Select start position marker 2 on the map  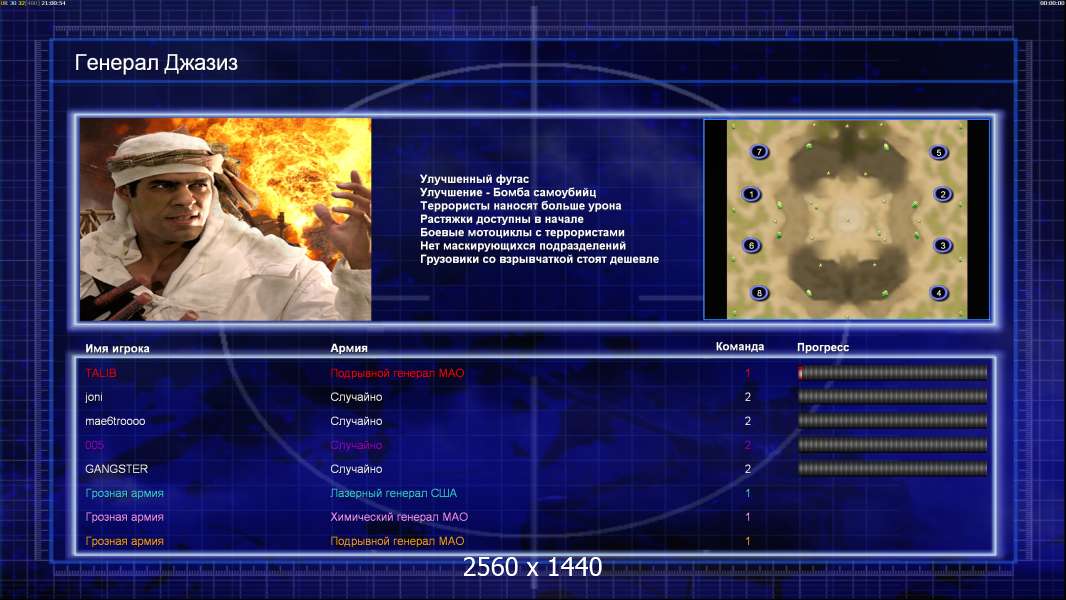[943, 194]
